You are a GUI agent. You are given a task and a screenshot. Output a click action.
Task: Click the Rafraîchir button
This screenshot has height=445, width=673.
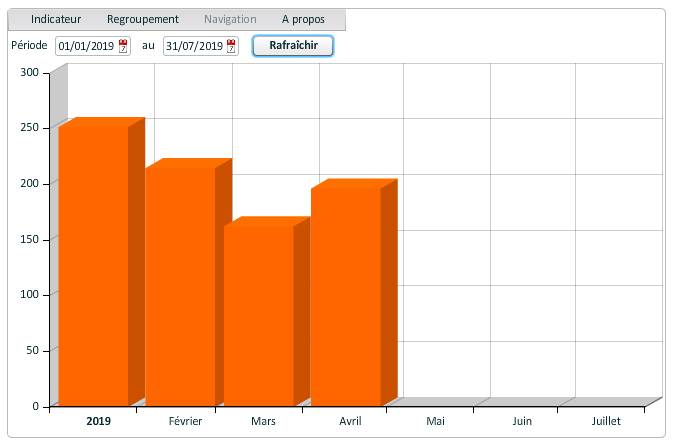(x=293, y=45)
